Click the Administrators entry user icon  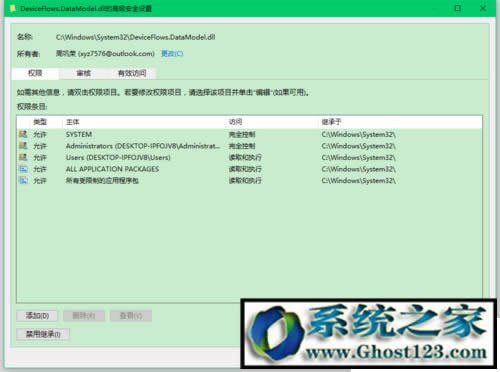23,146
